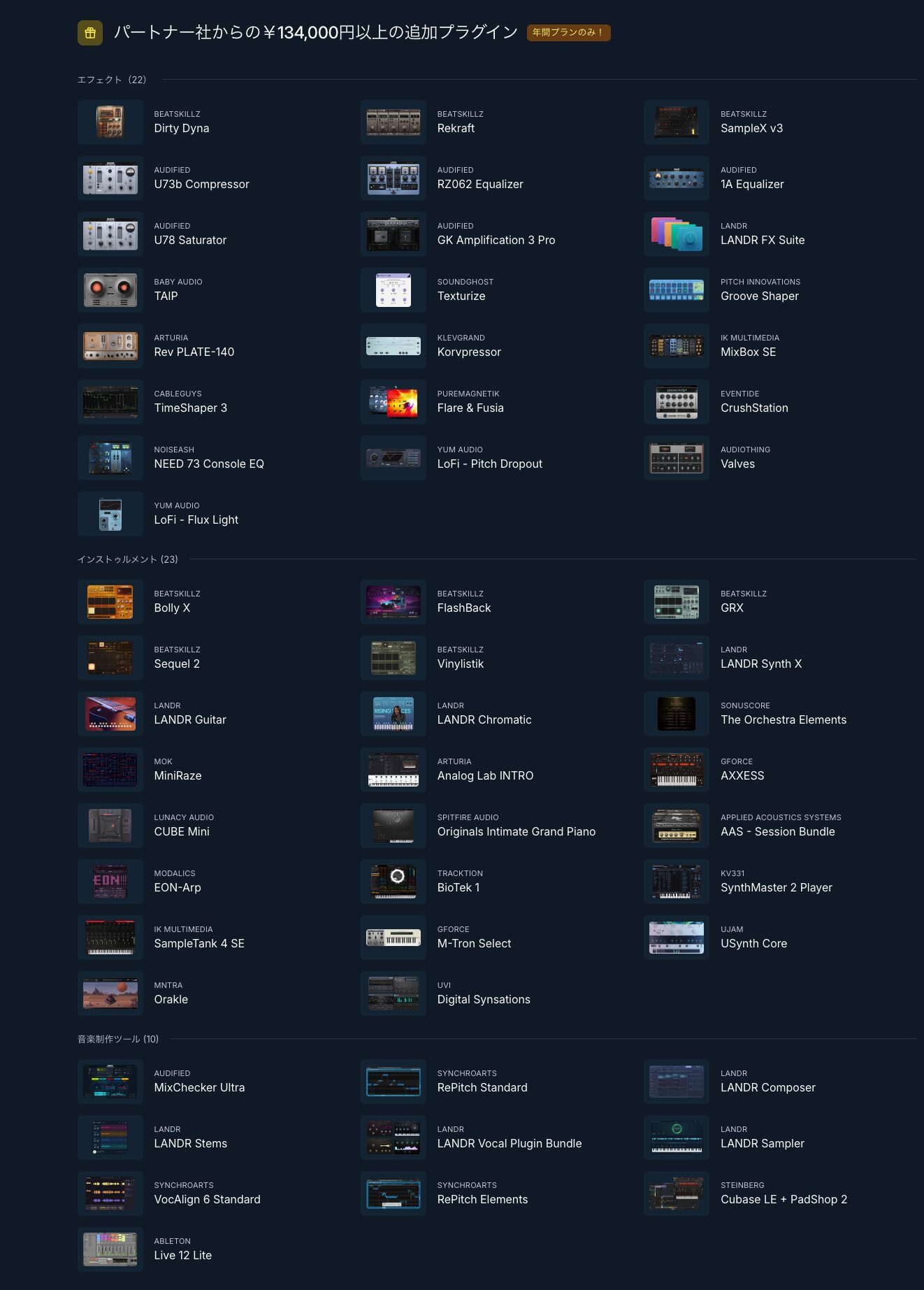Click the yellow gift icon in header
Viewport: 924px width, 1290px height.
tap(89, 33)
